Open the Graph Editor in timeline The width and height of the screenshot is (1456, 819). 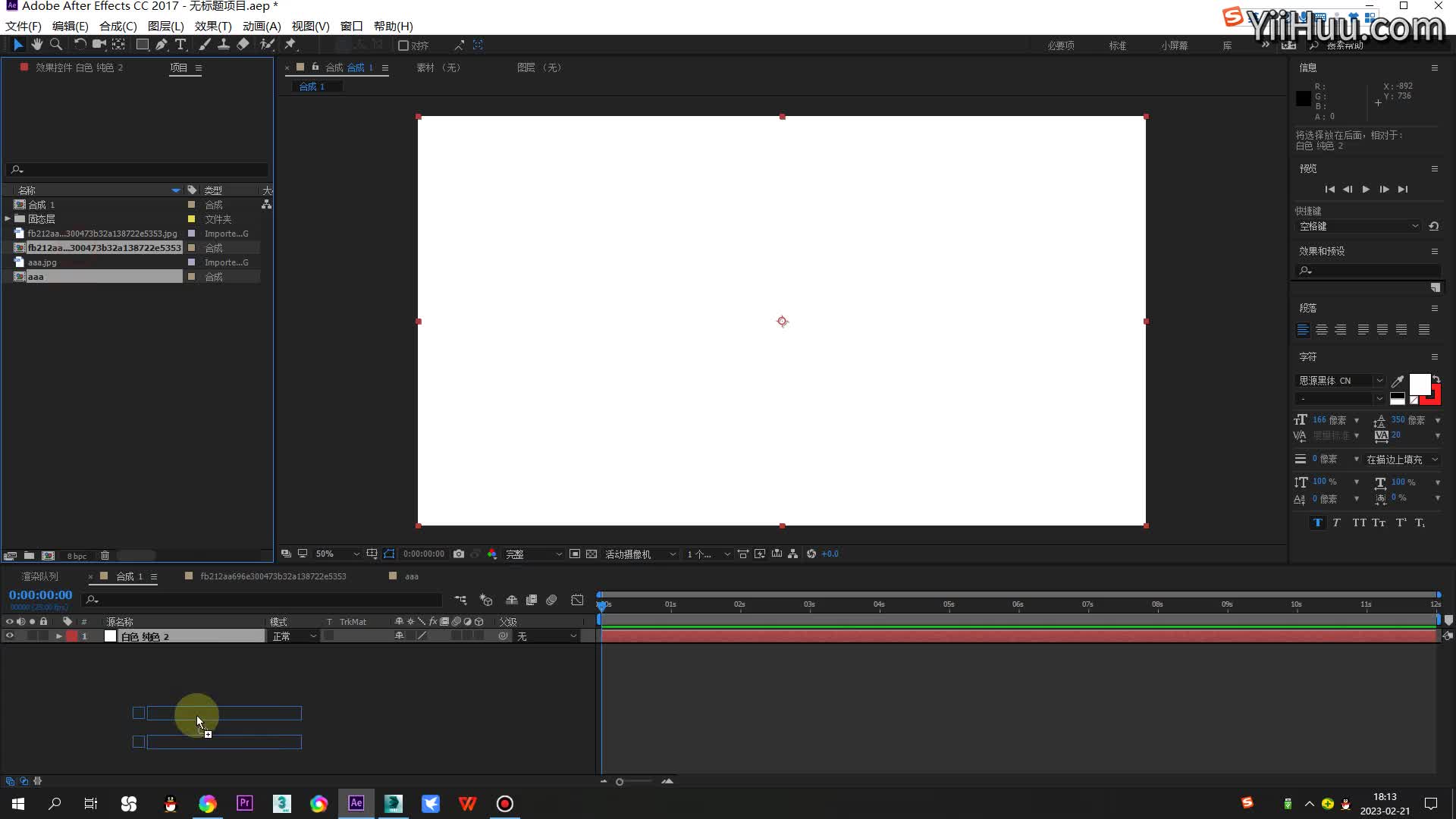point(577,600)
